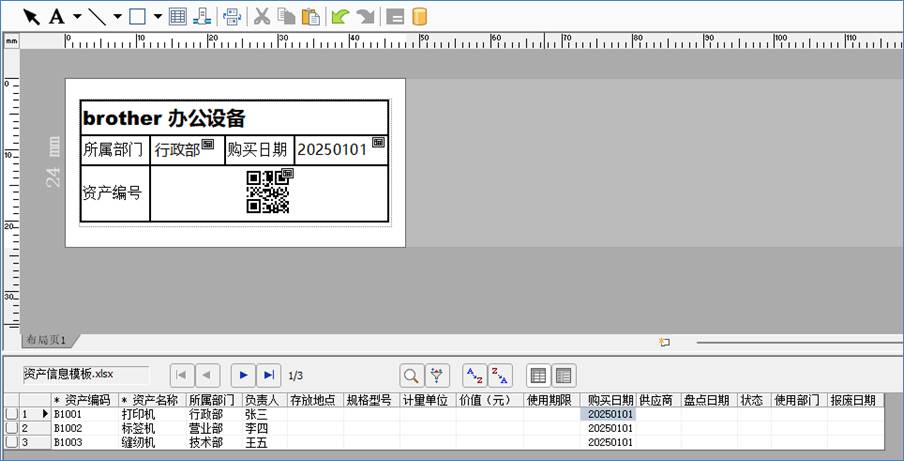Click the 使用部门 column header
This screenshot has width=904, height=461.
799,400
